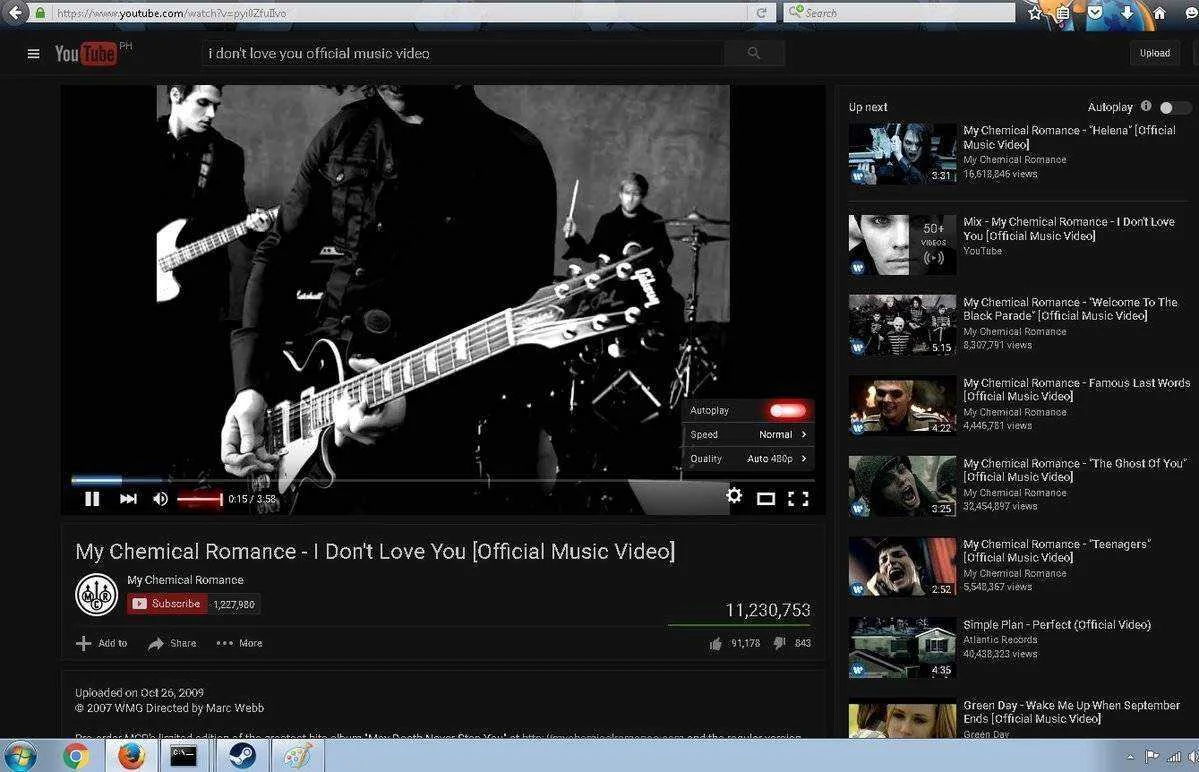Click the Add to plus icon

coord(83,644)
